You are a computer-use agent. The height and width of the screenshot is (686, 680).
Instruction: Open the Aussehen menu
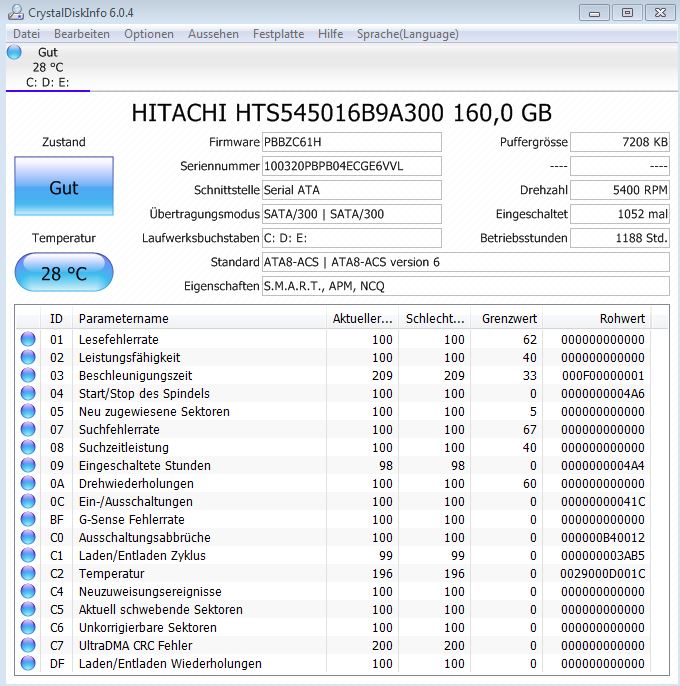tap(213, 34)
